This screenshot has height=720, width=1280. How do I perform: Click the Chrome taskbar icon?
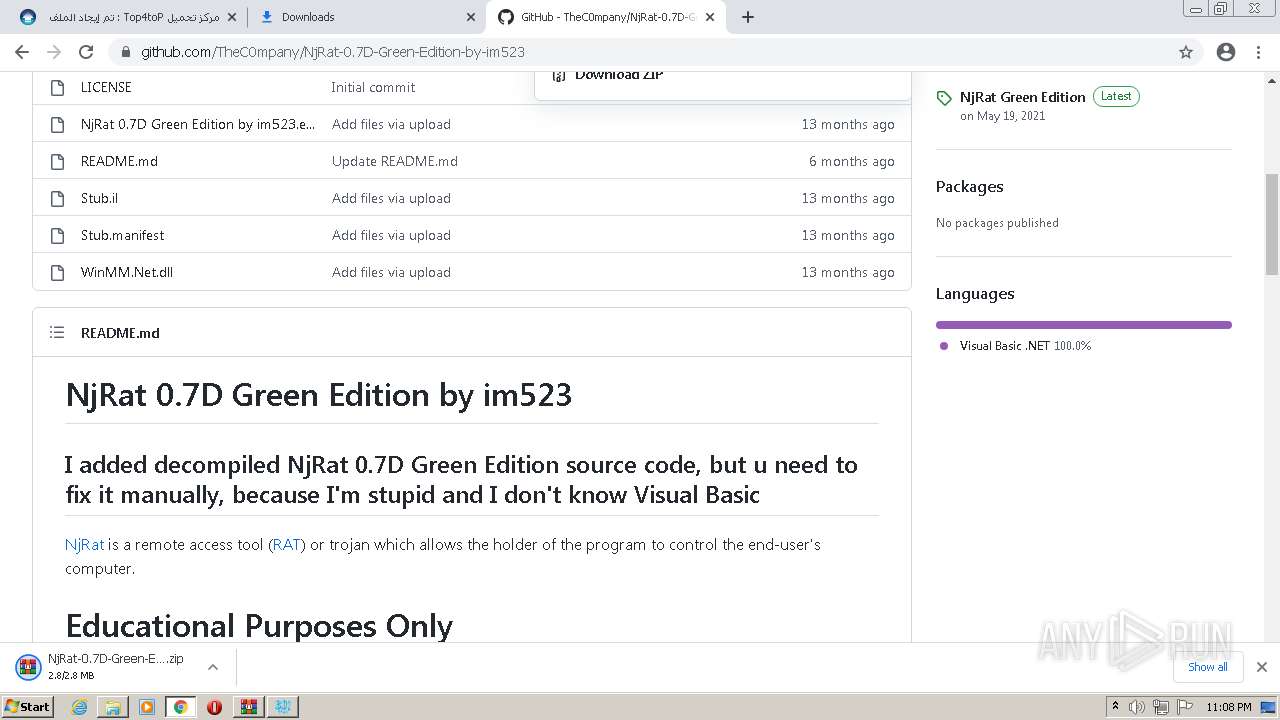click(x=180, y=707)
